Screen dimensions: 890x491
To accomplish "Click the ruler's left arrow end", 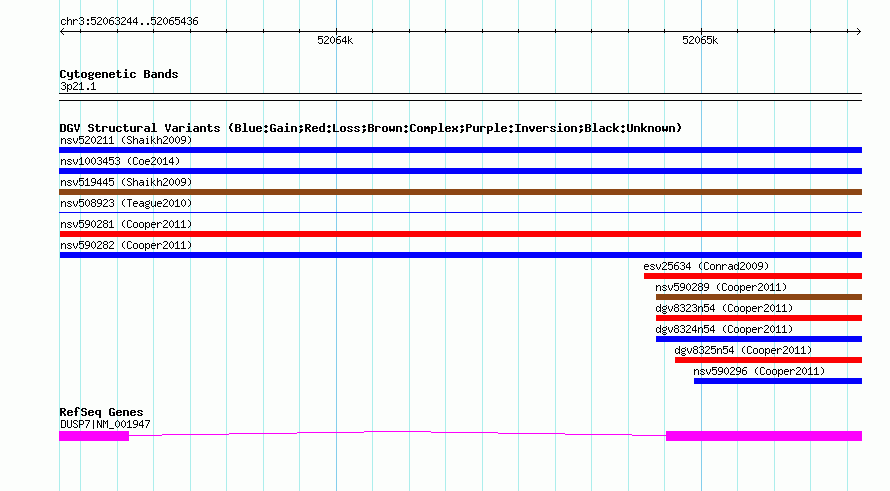I will point(62,32).
